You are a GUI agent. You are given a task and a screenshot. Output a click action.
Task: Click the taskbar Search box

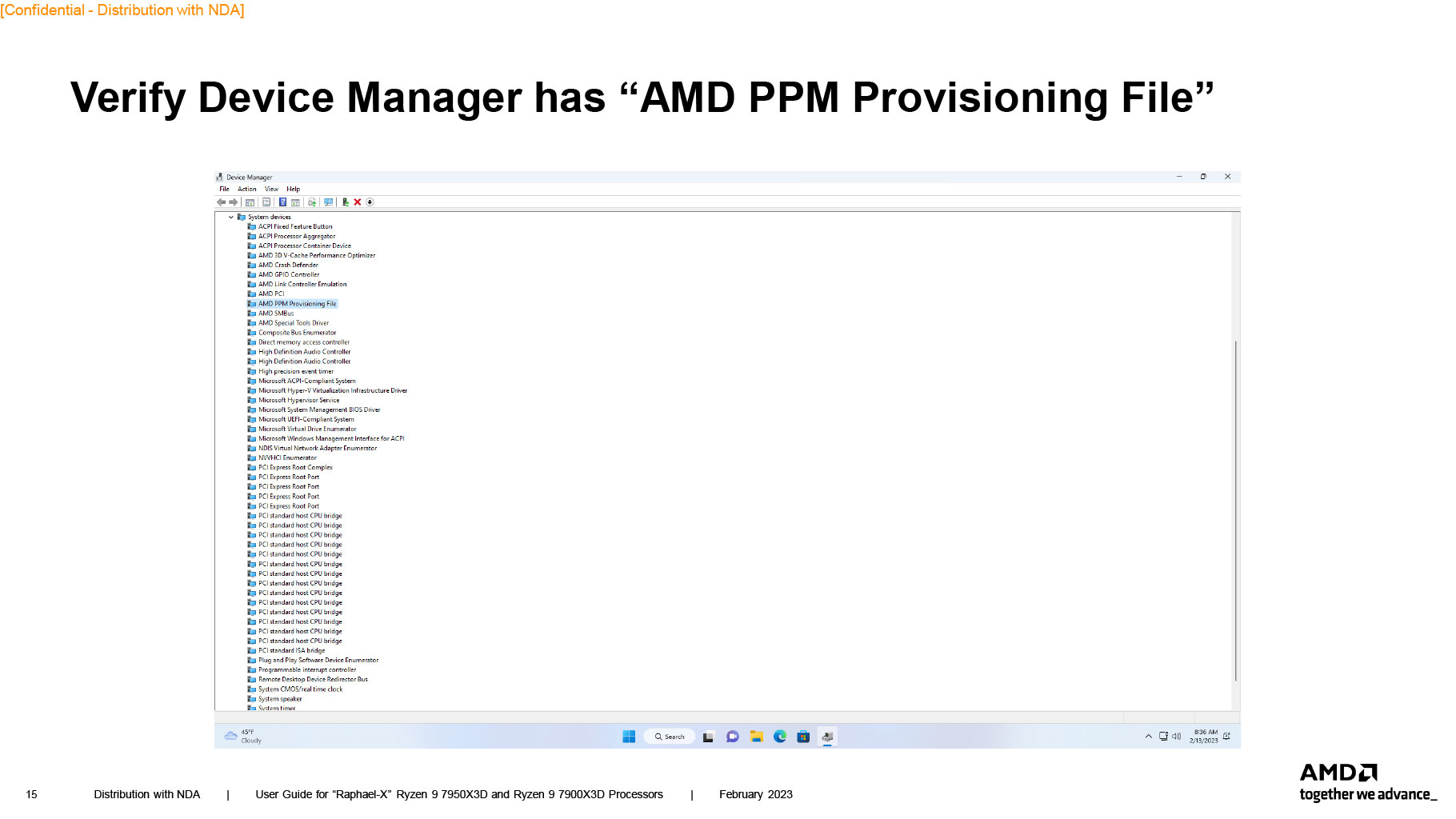tap(670, 737)
